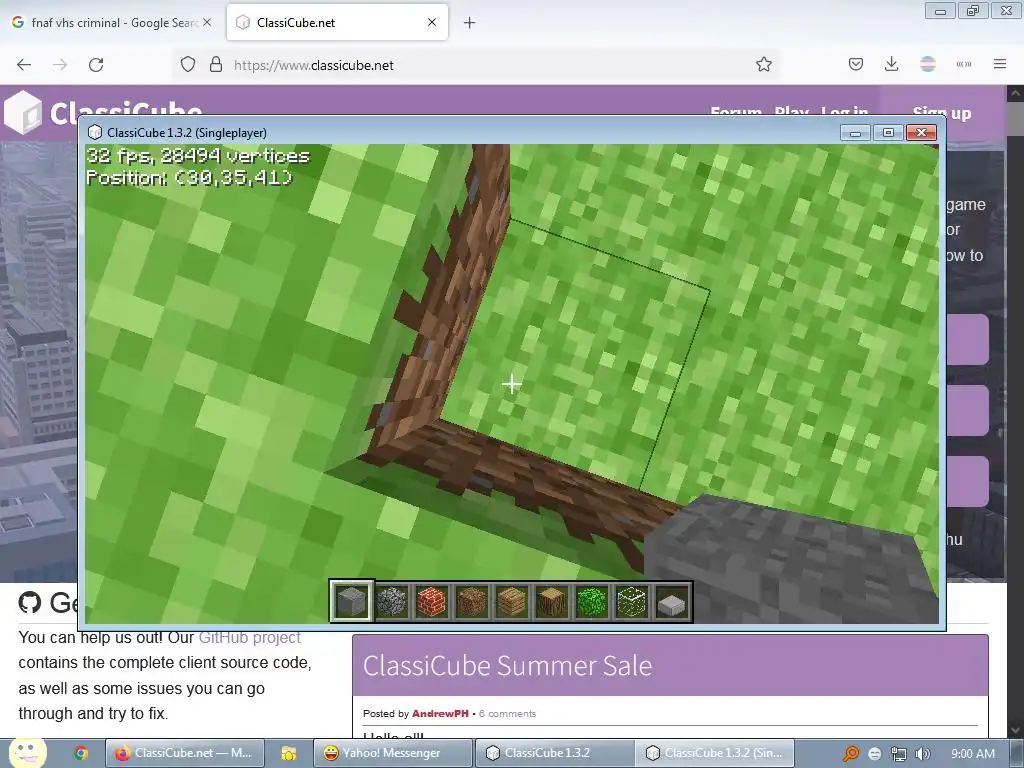The image size is (1024, 768).
Task: Click the smiley icon in system tray
Action: (875, 754)
